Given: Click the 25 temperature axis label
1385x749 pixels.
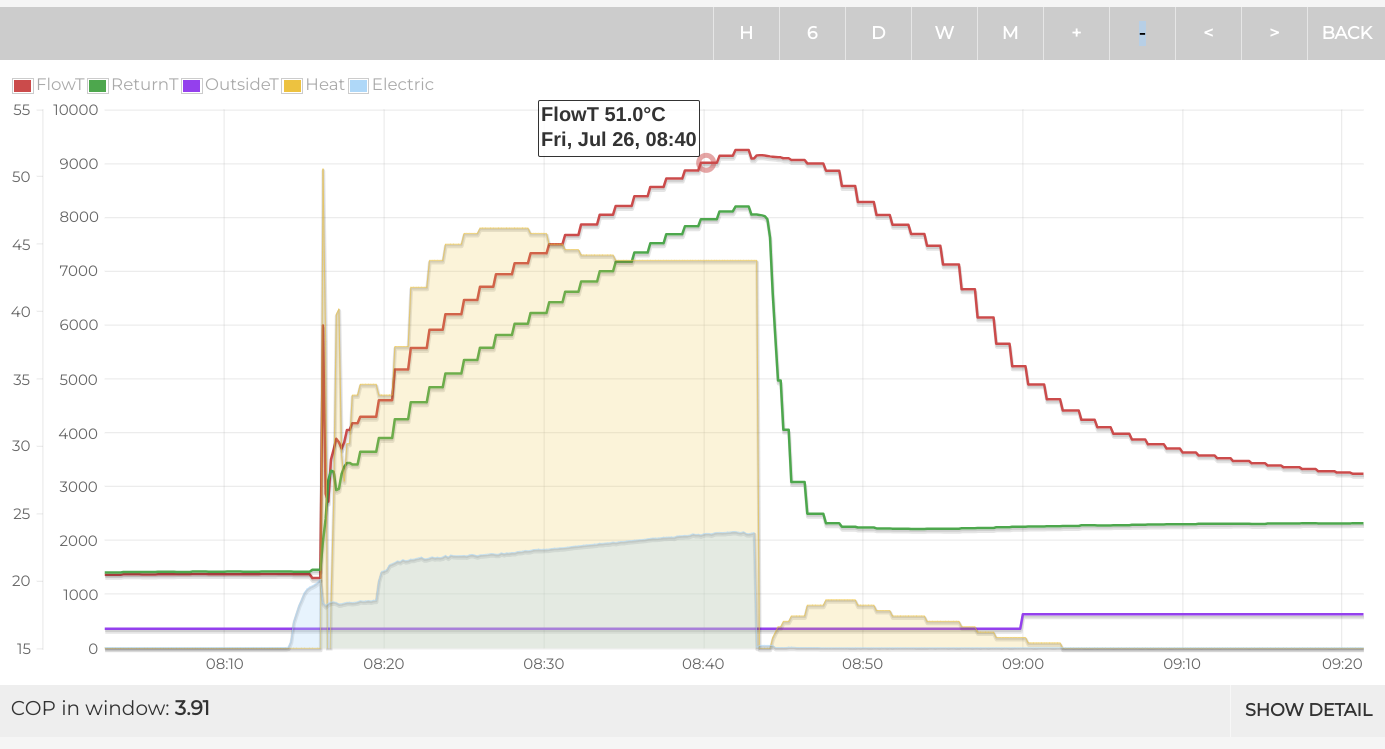Looking at the screenshot, I should coord(21,515).
